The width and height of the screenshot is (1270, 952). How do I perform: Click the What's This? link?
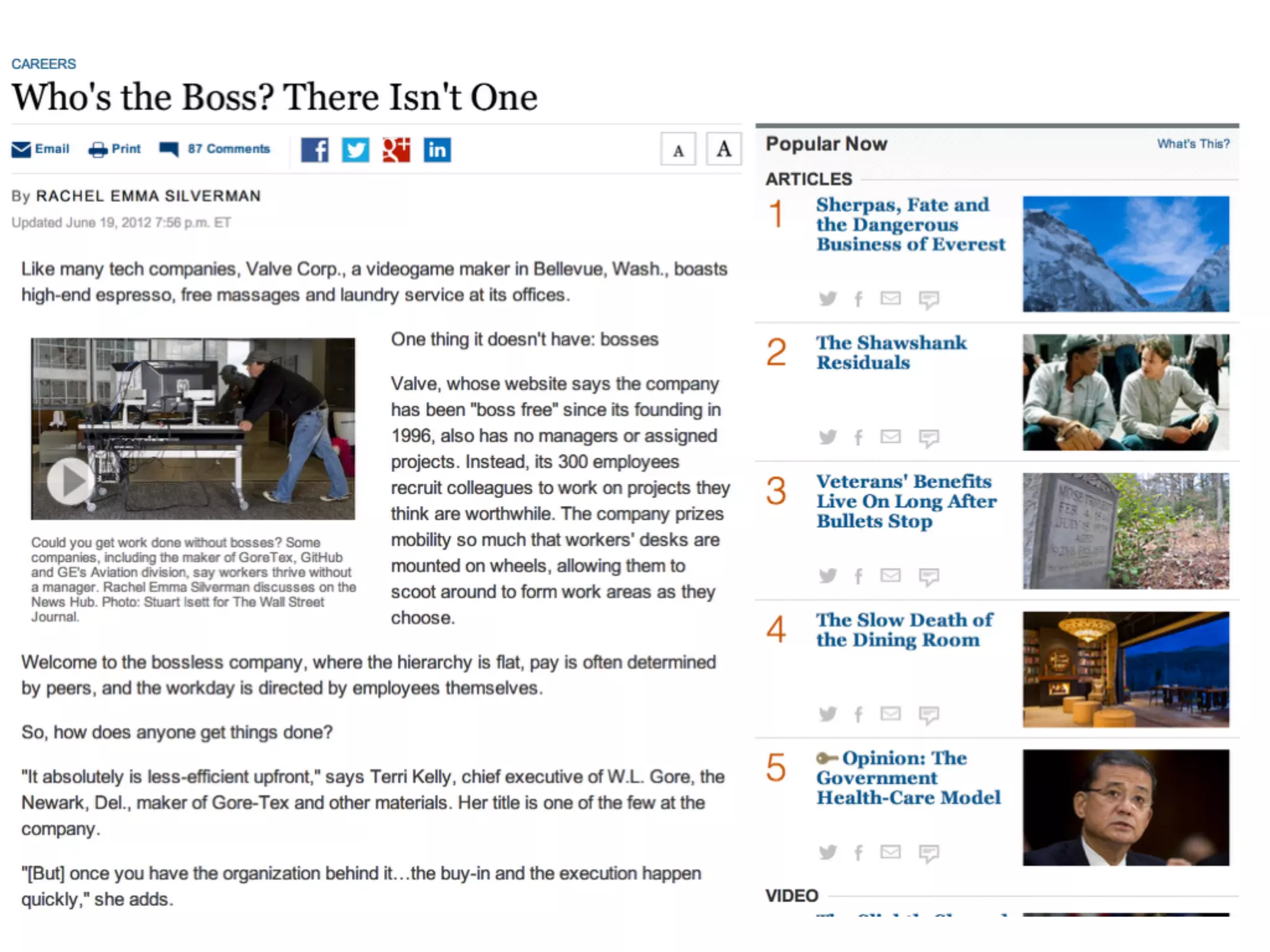[1192, 144]
